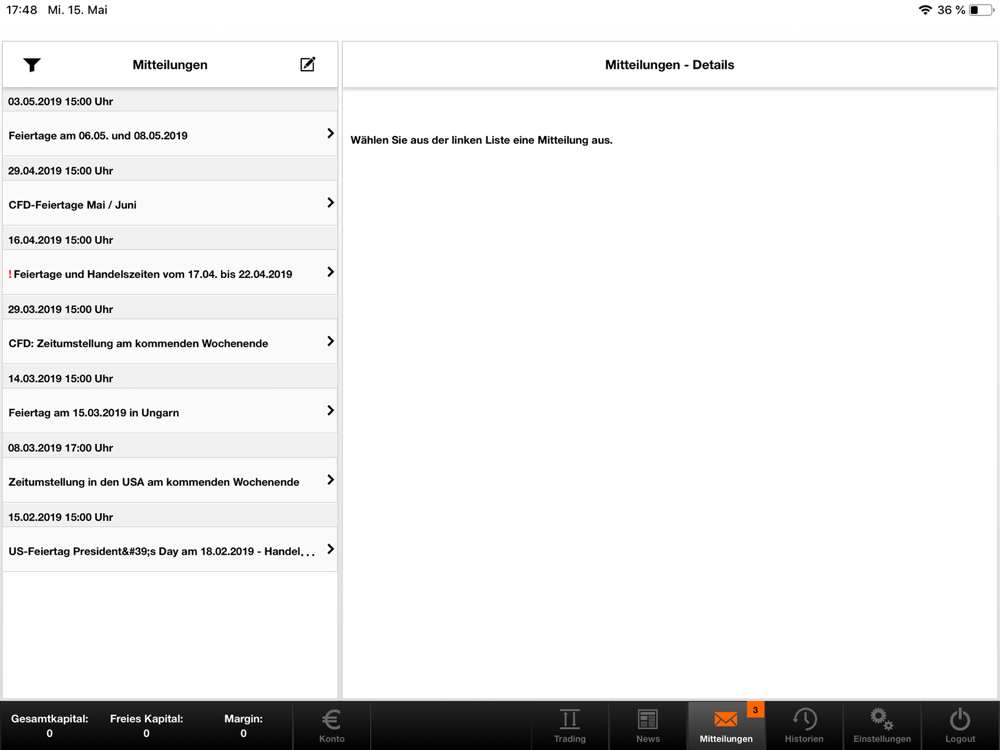This screenshot has height=750, width=1000.
Task: Tap the Margin value display
Action: 244,726
